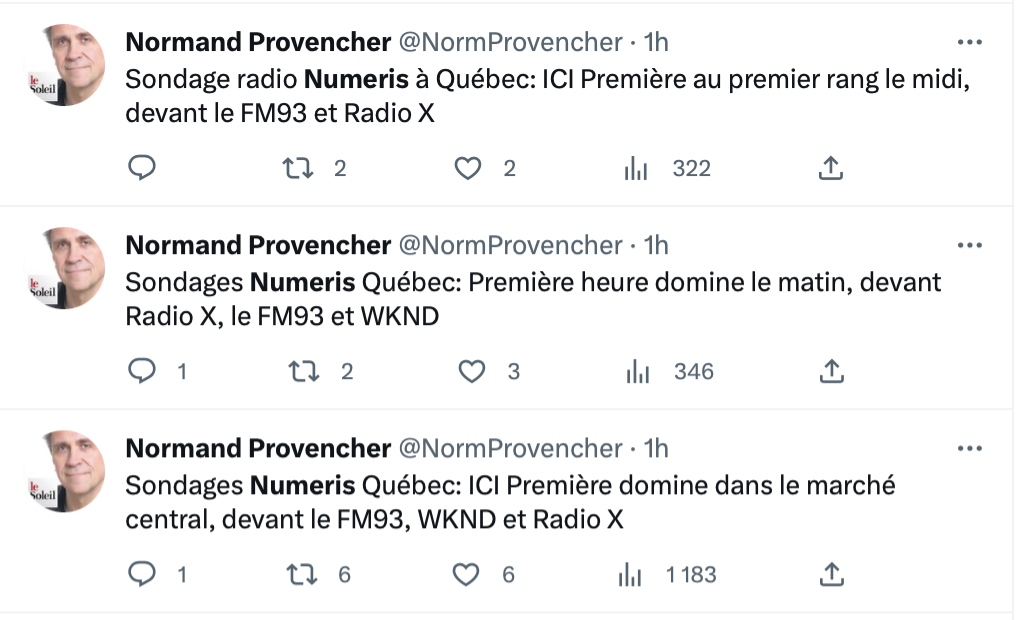Open the @NormProvencher handle on the first tweet
The width and height of the screenshot is (1018, 620).
coord(510,42)
